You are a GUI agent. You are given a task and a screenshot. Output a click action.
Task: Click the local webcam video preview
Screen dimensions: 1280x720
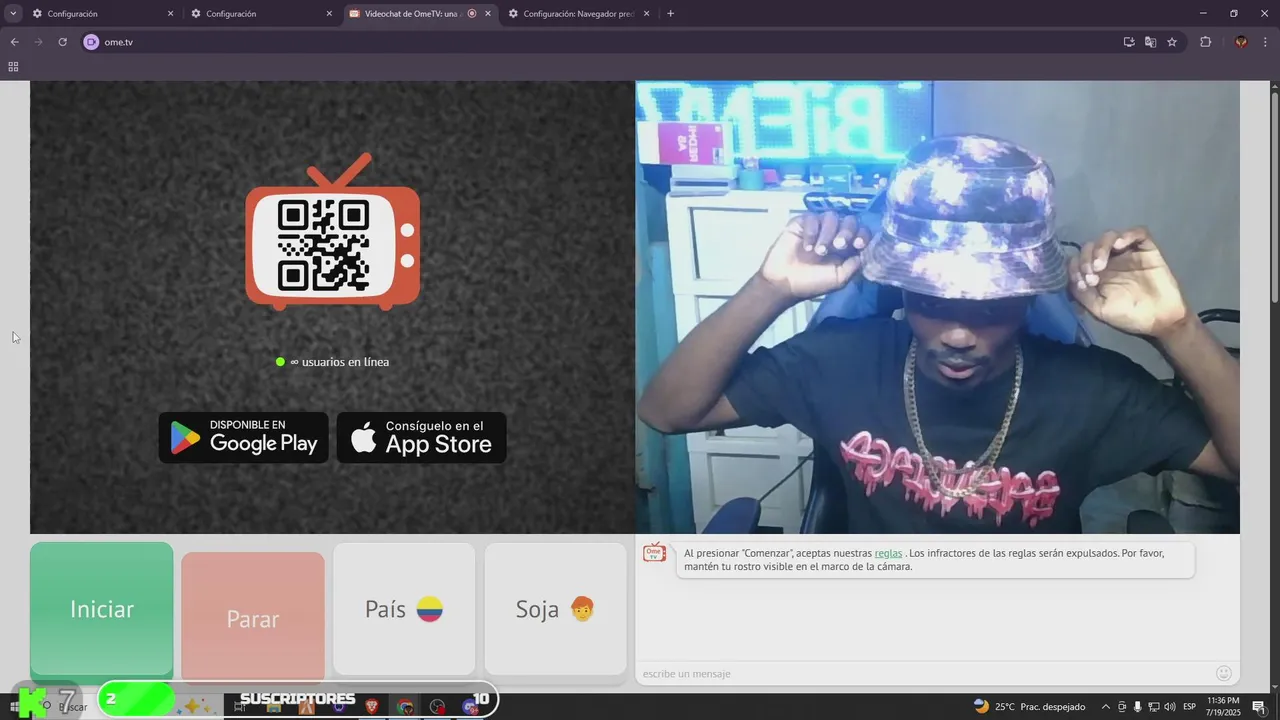click(937, 307)
